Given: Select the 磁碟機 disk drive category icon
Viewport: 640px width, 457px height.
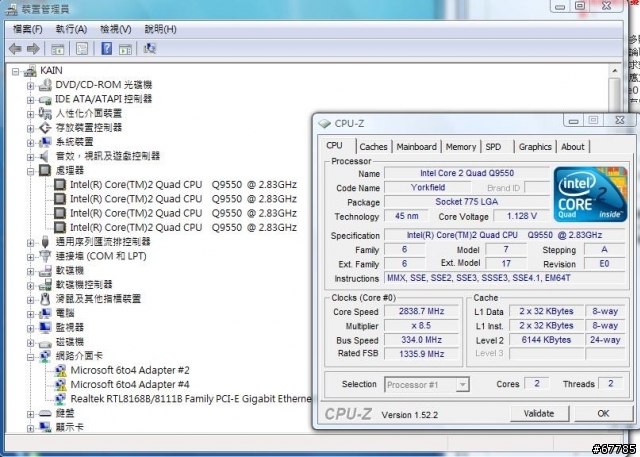Looking at the screenshot, I should [x=45, y=343].
